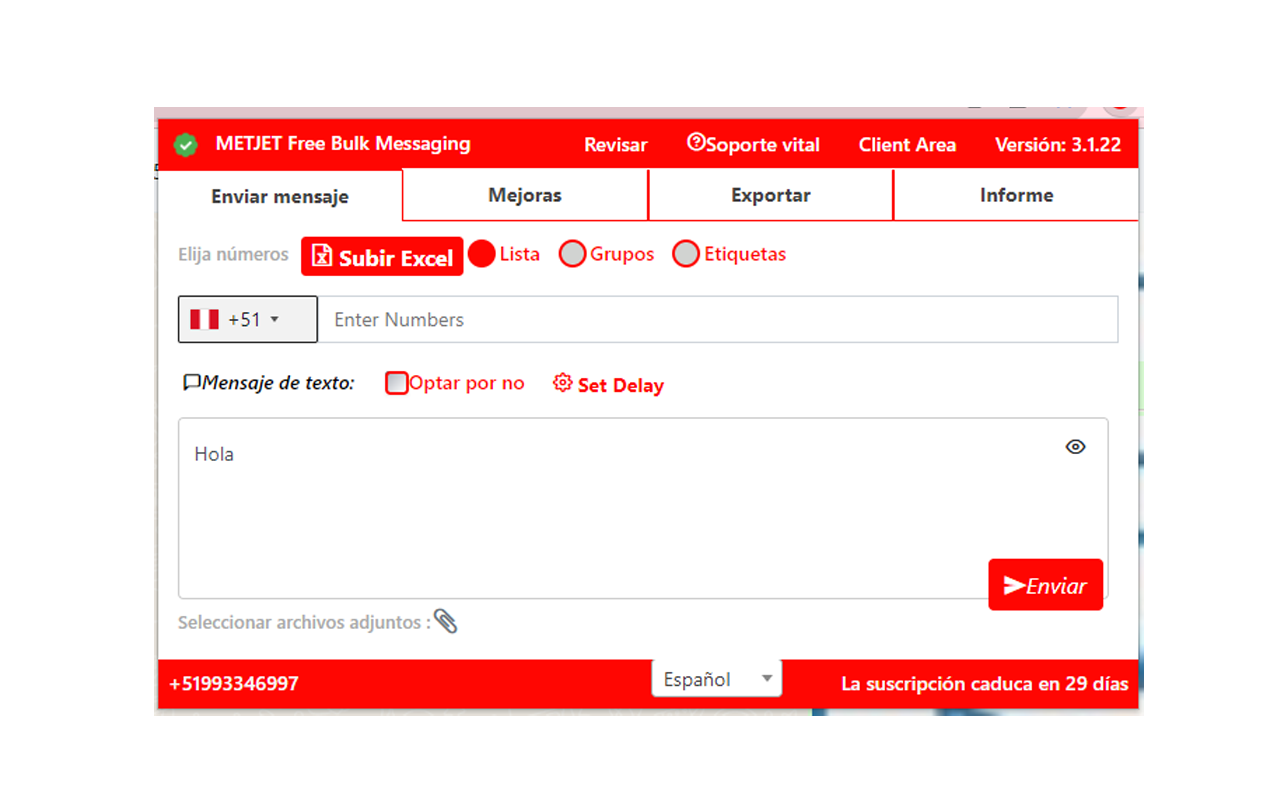Click the paperclip to attach files
1280x800 pixels.
(447, 621)
